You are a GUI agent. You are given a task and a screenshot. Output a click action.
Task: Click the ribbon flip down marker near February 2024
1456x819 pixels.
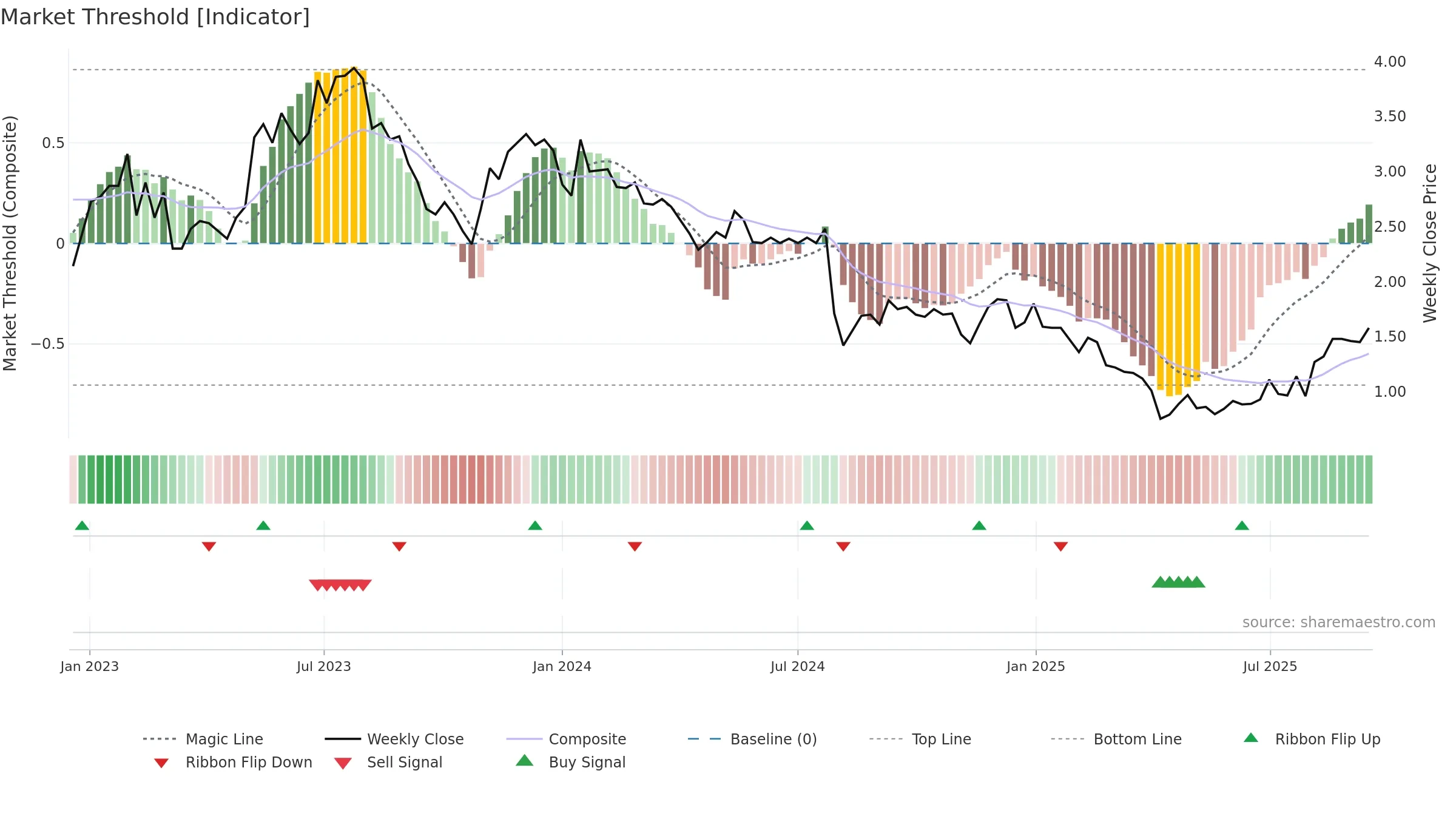(635, 547)
